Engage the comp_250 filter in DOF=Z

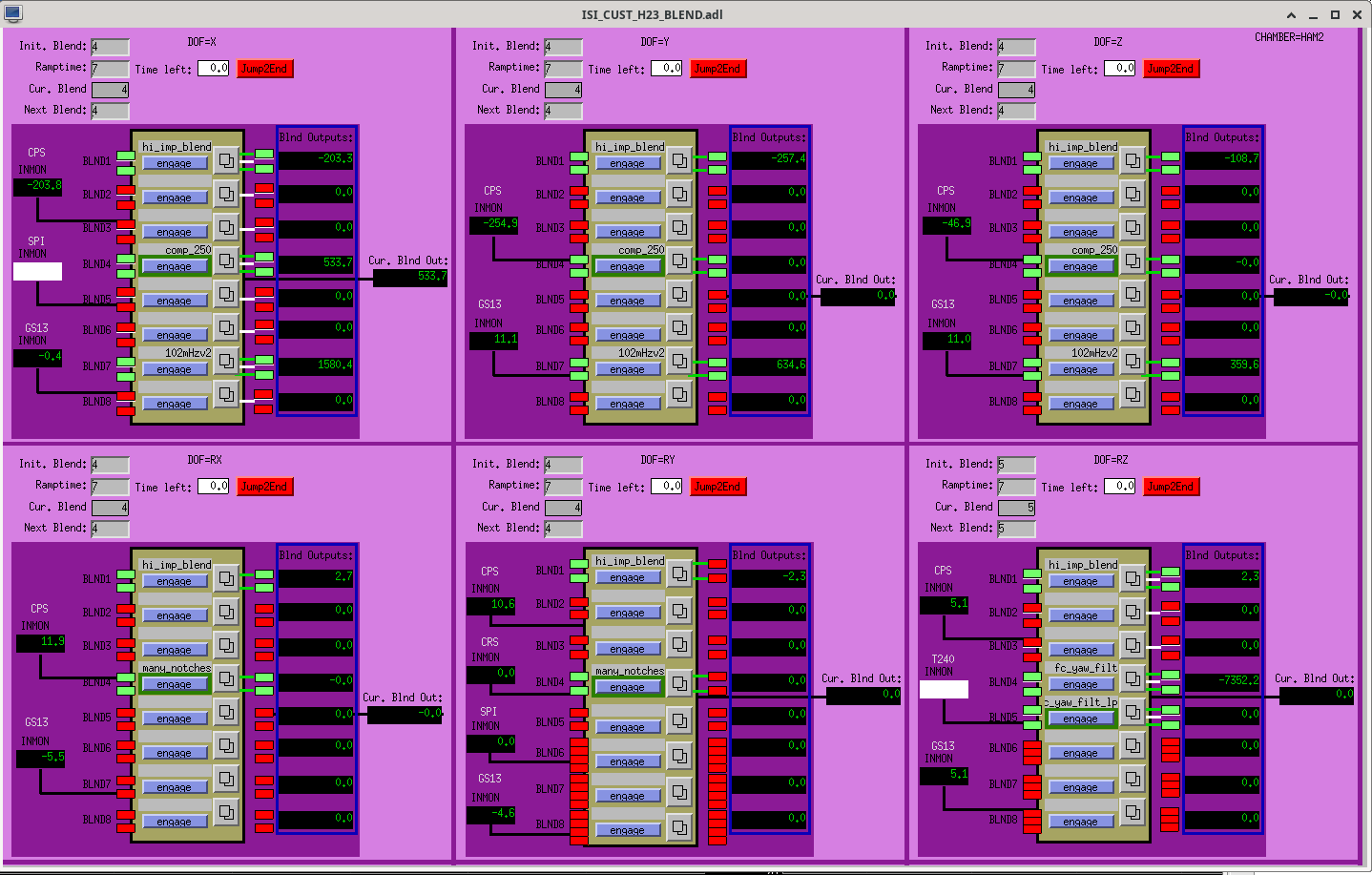[1081, 266]
